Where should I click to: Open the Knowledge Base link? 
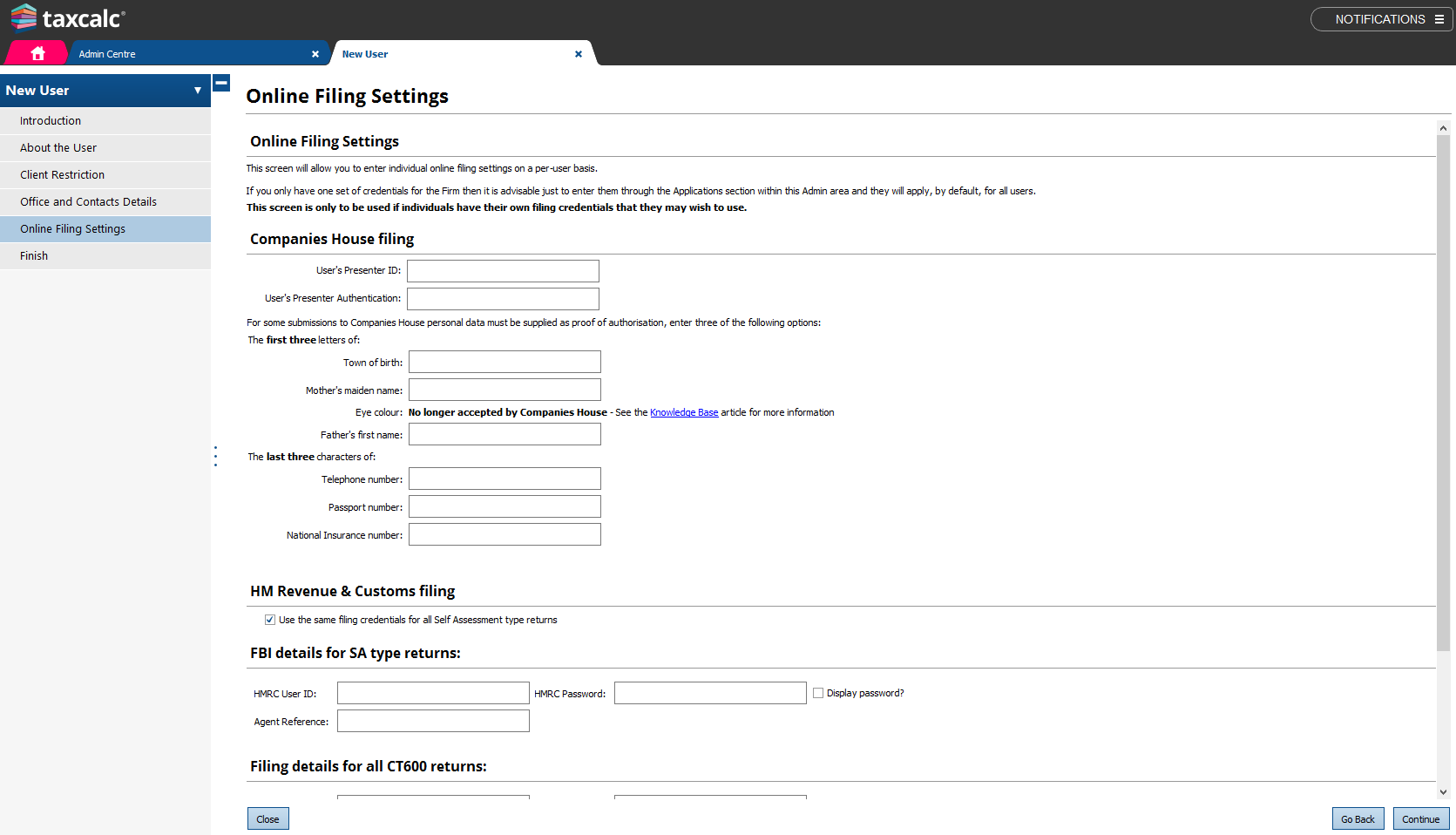point(684,411)
